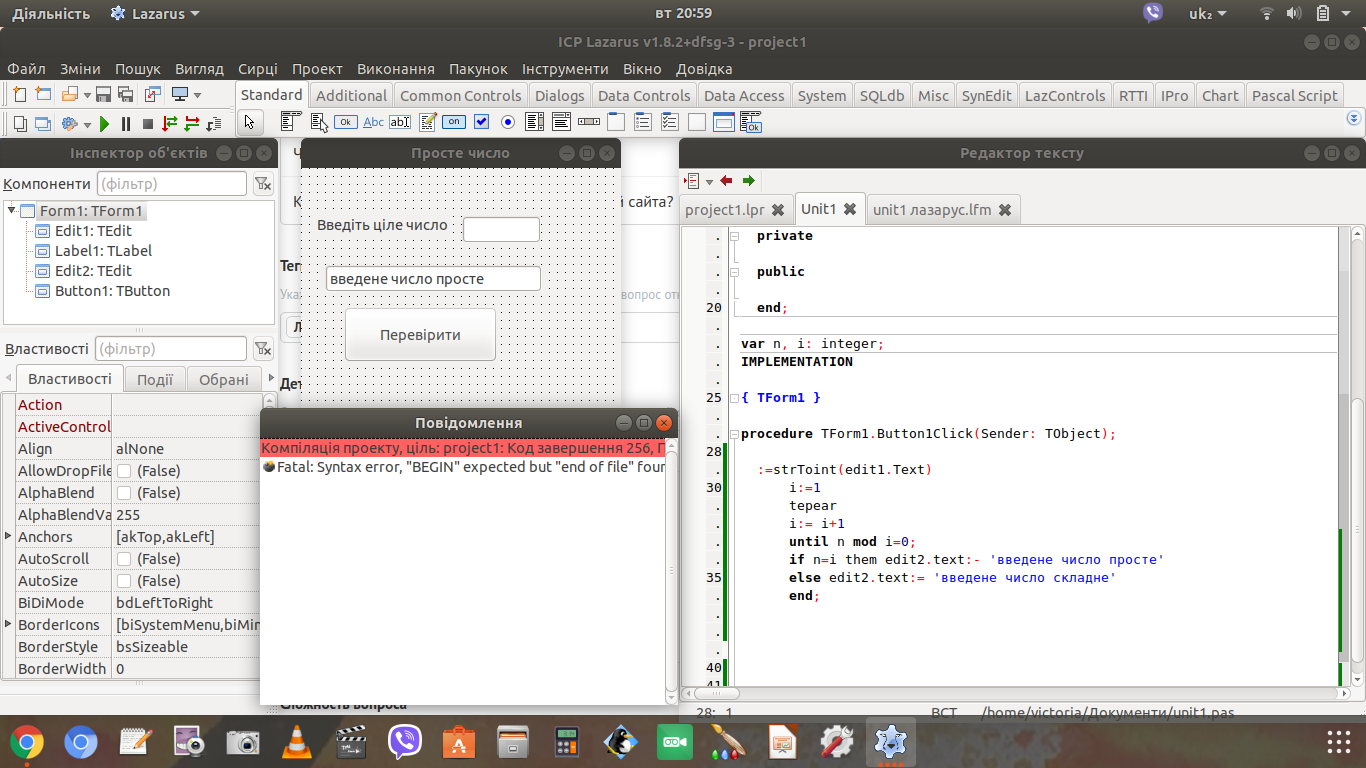The image size is (1366, 768).
Task: Pick the TMainMenu component icon
Action: [x=290, y=122]
